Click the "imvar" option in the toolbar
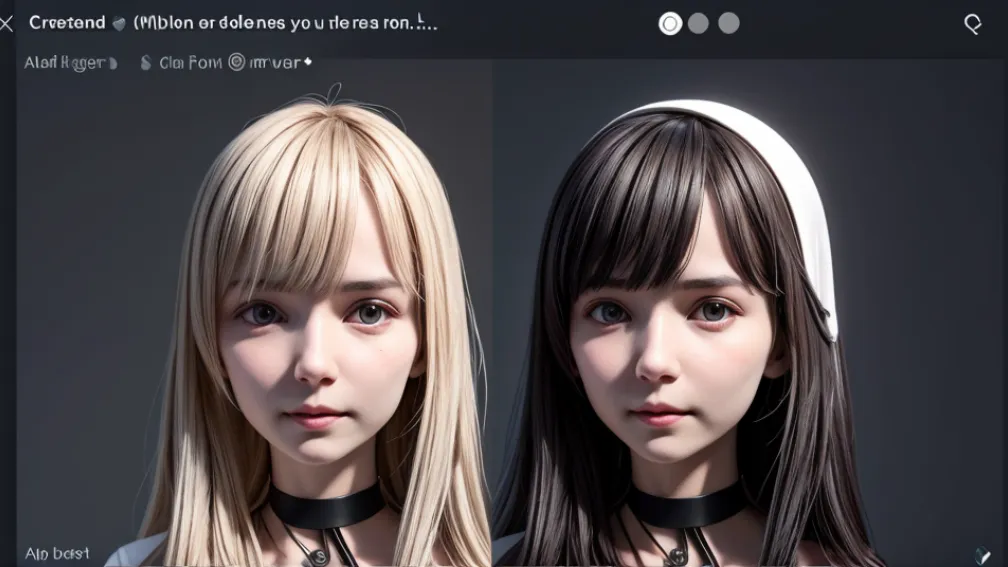This screenshot has height=567, width=1008. tap(273, 63)
